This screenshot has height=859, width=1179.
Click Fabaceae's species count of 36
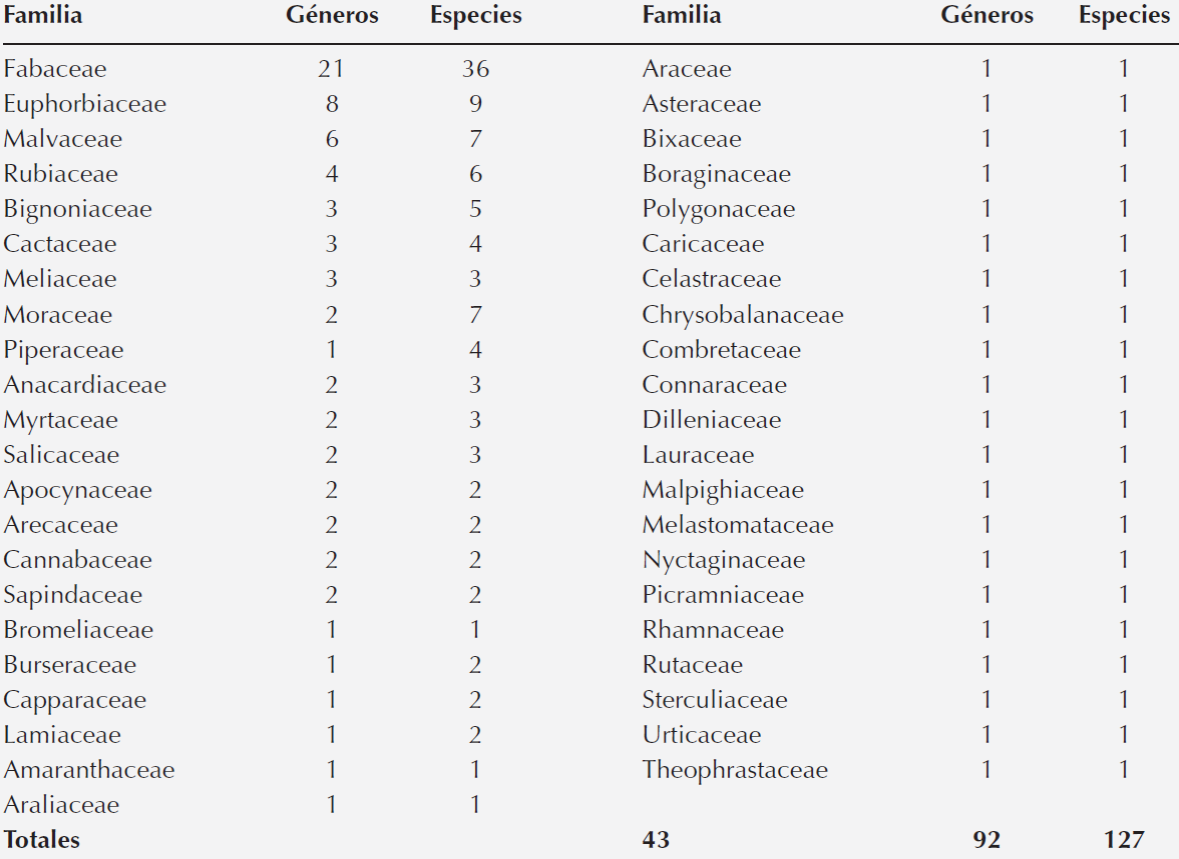(475, 69)
